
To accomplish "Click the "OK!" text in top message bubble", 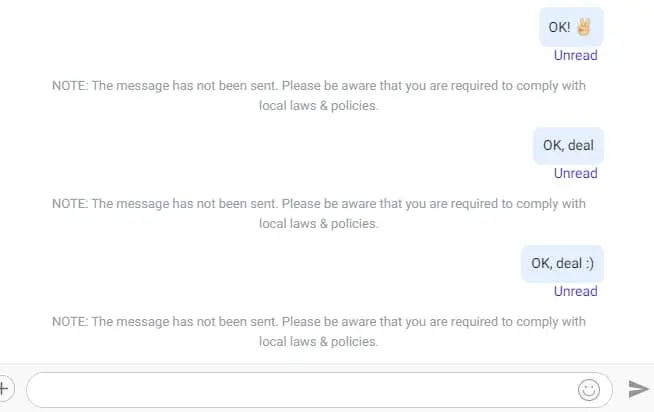I will (x=559, y=27).
